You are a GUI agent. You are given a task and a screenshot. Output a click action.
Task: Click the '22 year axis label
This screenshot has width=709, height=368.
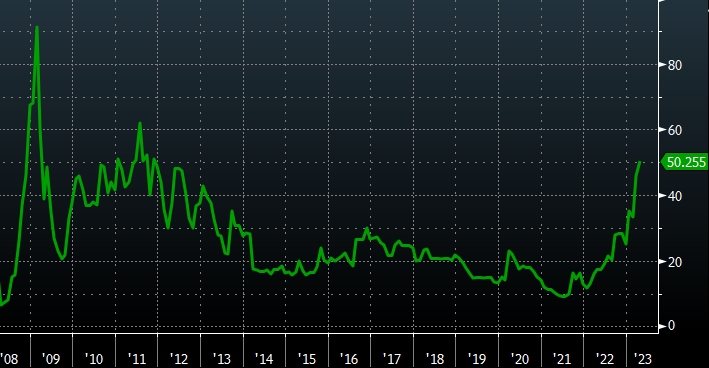pos(605,359)
